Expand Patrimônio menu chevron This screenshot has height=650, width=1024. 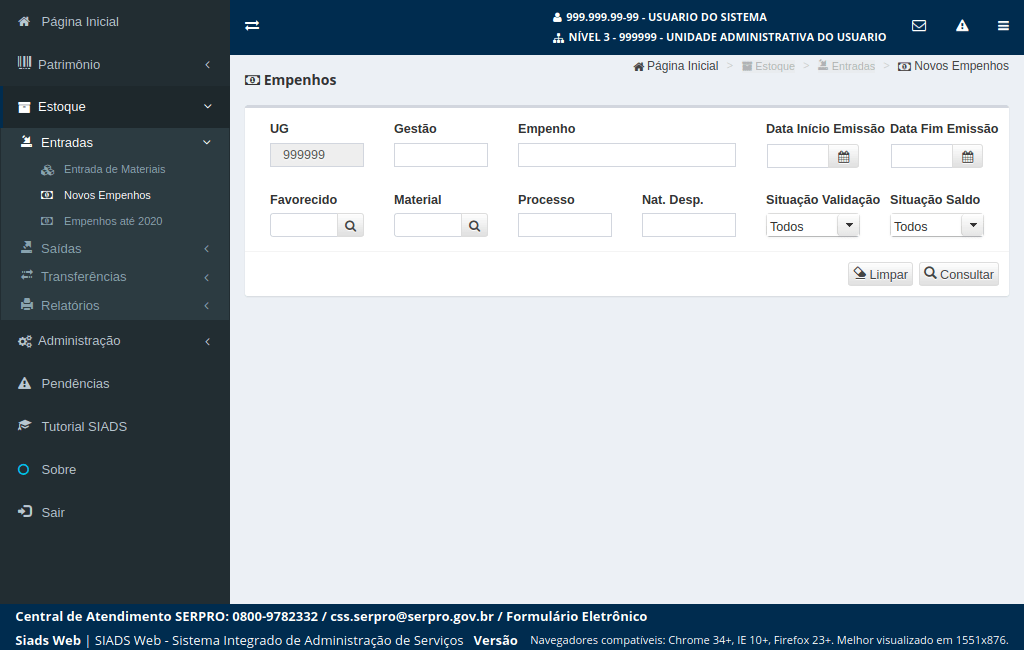point(208,65)
